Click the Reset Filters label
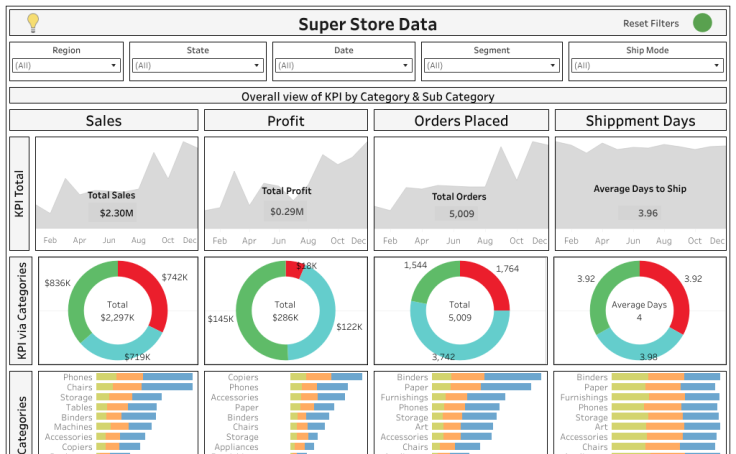 [x=651, y=23]
